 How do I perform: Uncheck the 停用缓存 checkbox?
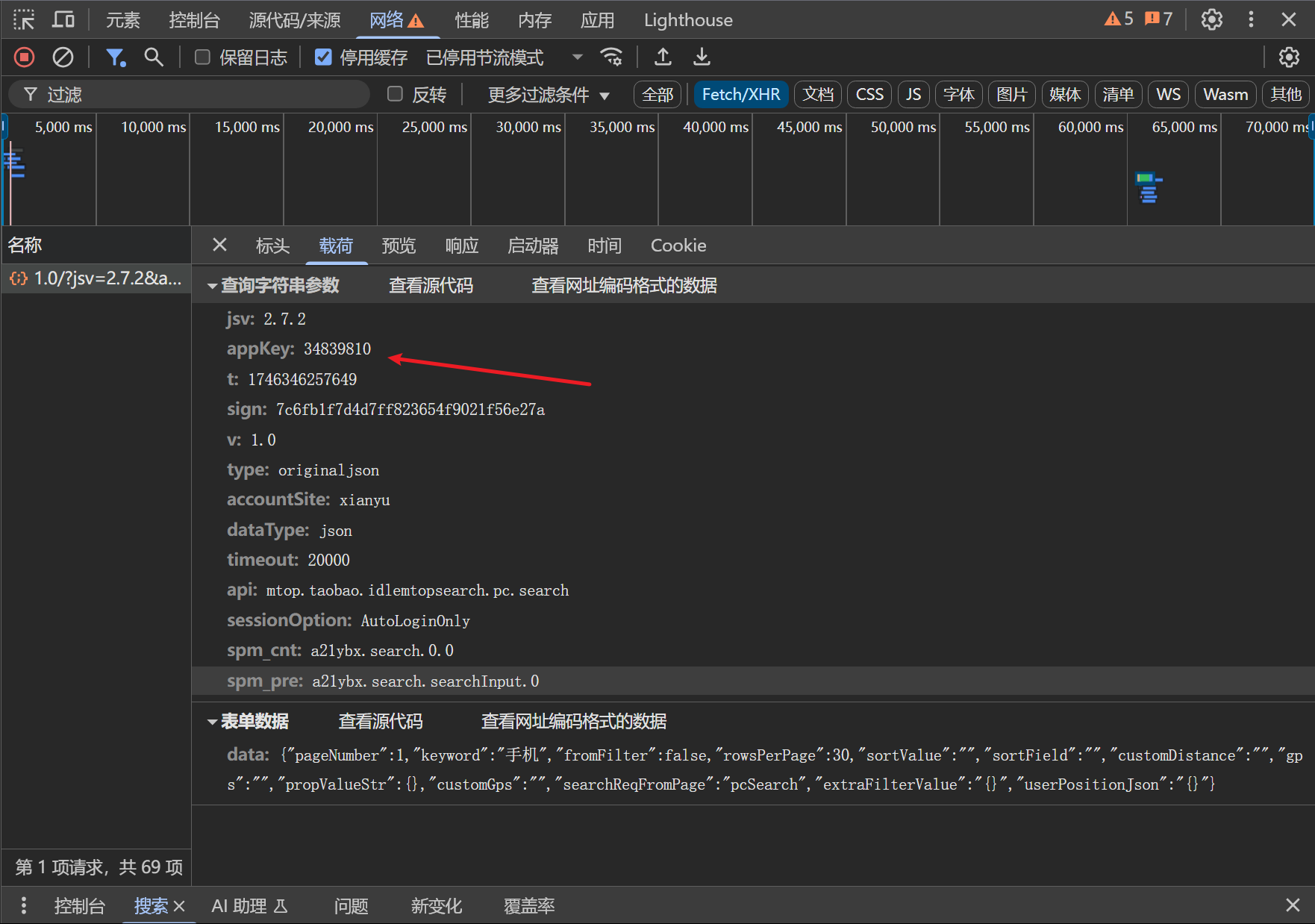[x=323, y=57]
